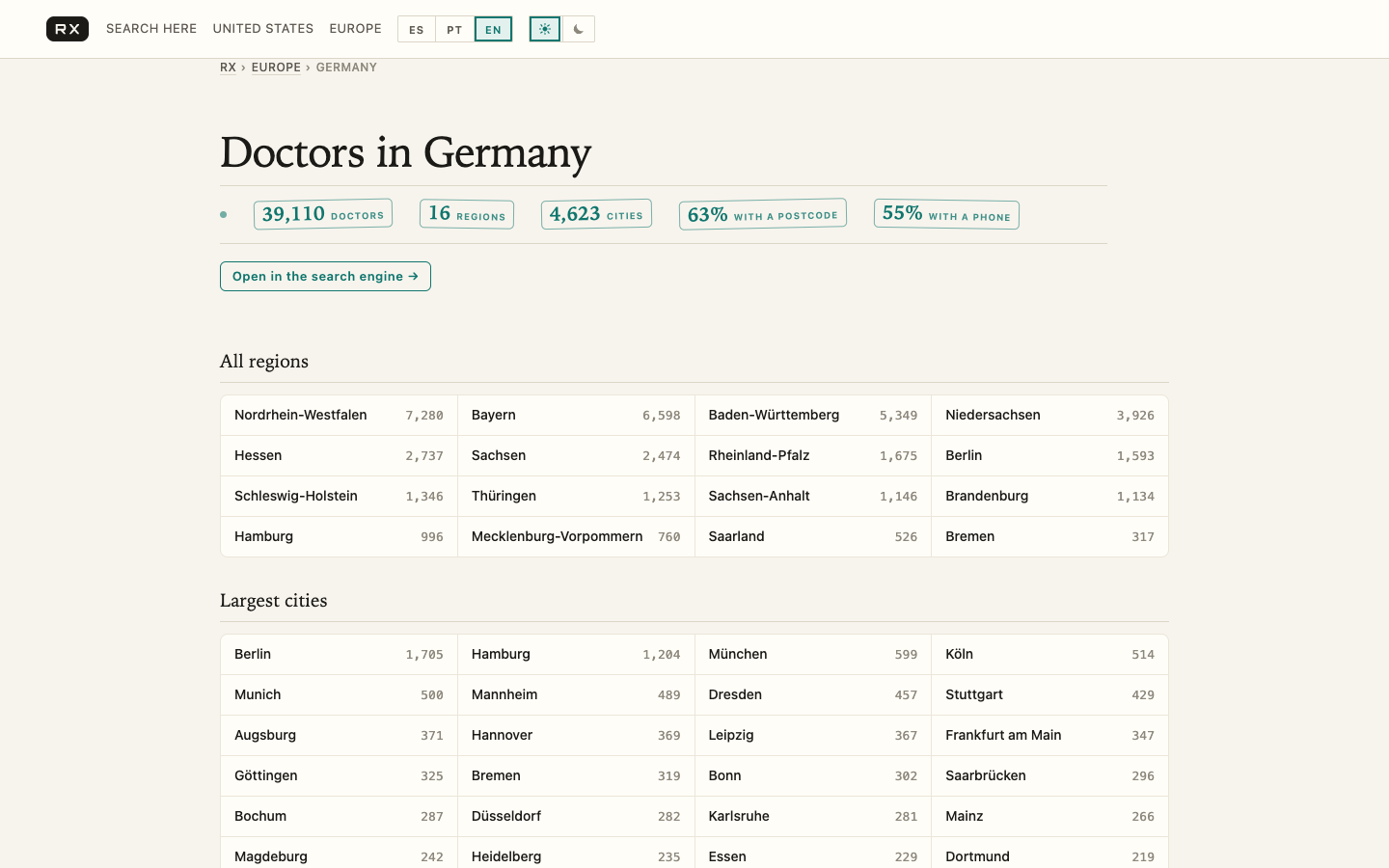Open Köln city entry
Viewport: 1389px width, 868px height.
(1049, 655)
